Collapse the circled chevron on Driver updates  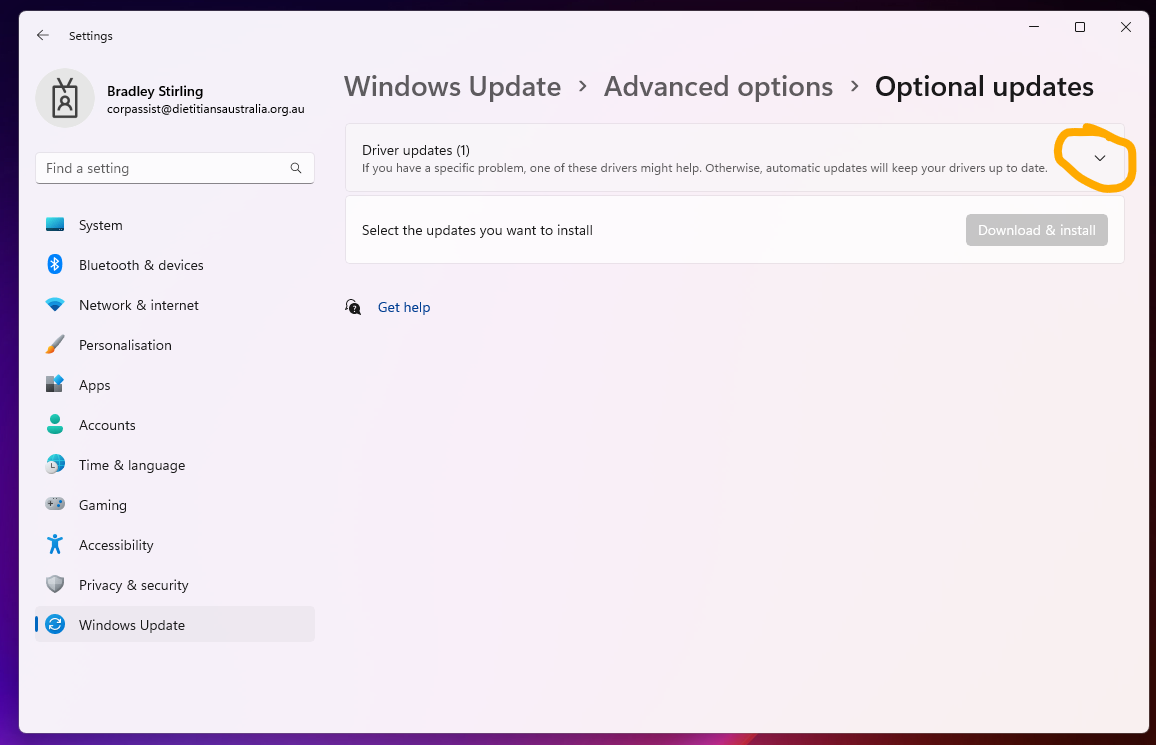1100,158
